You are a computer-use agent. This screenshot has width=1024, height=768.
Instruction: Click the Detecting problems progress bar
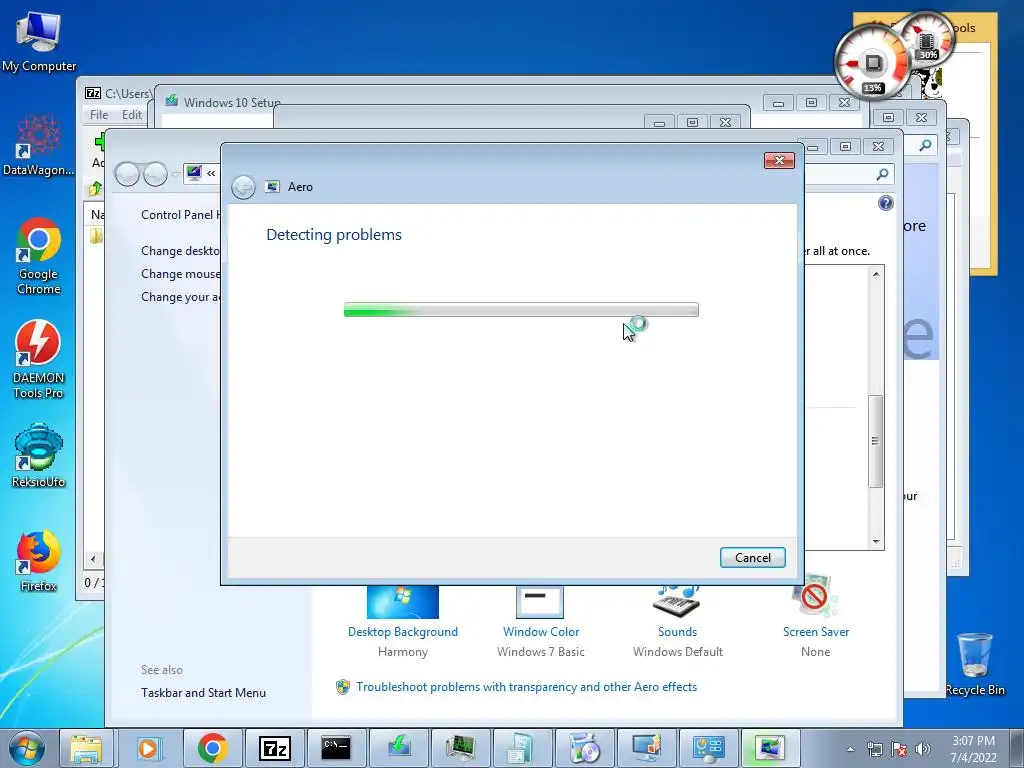tap(521, 310)
